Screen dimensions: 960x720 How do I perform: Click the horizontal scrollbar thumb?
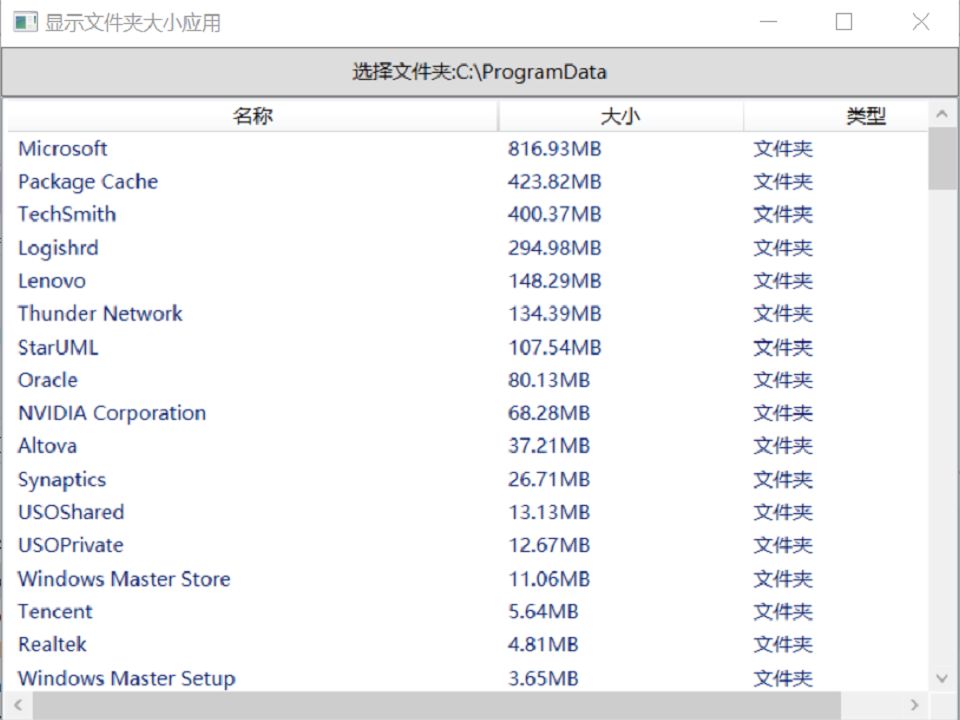point(437,705)
